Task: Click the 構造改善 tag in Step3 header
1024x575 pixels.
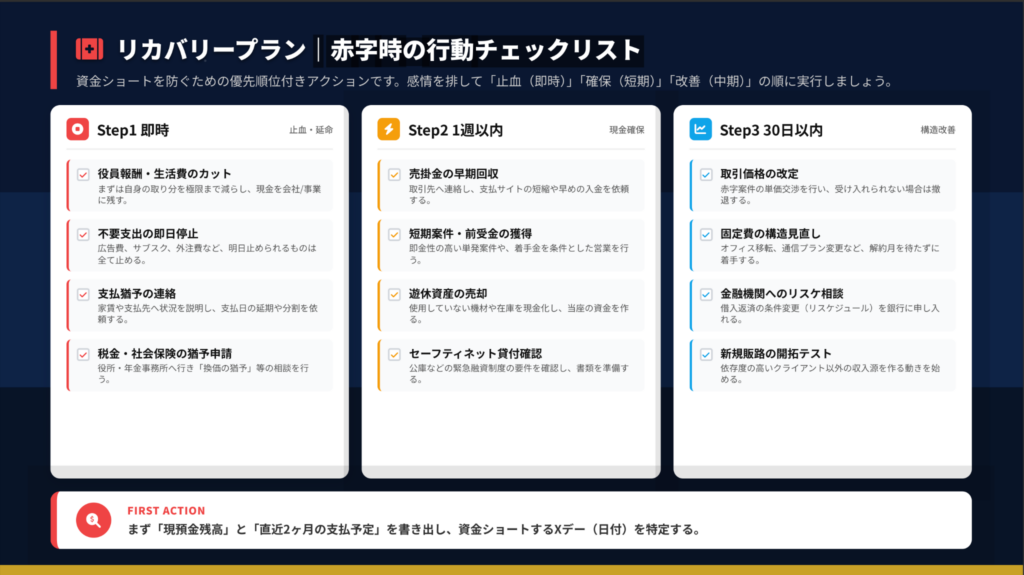Action: click(938, 130)
